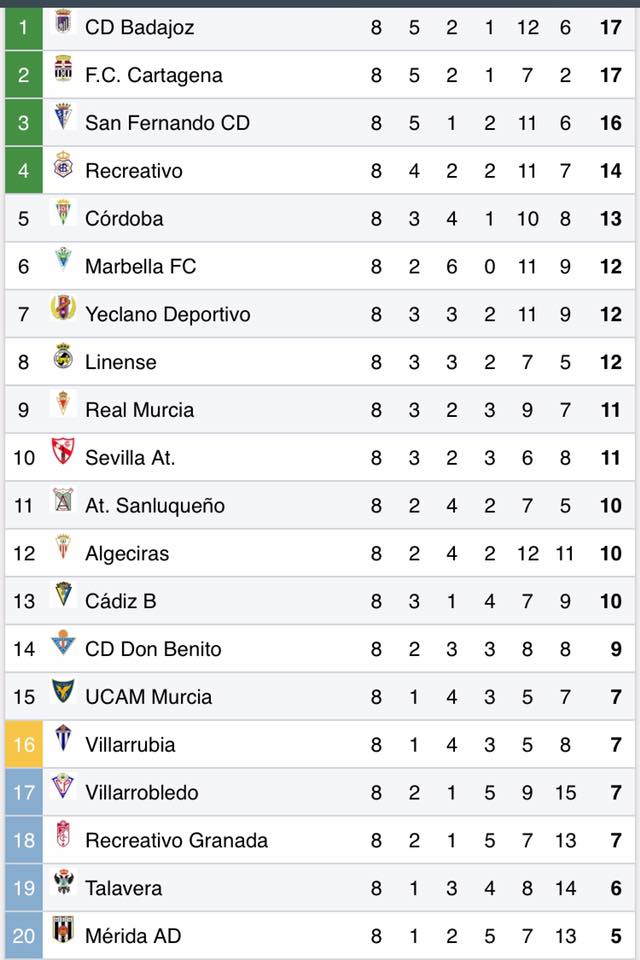
Task: Click the CD Badajoz club crest
Action: tap(63, 23)
